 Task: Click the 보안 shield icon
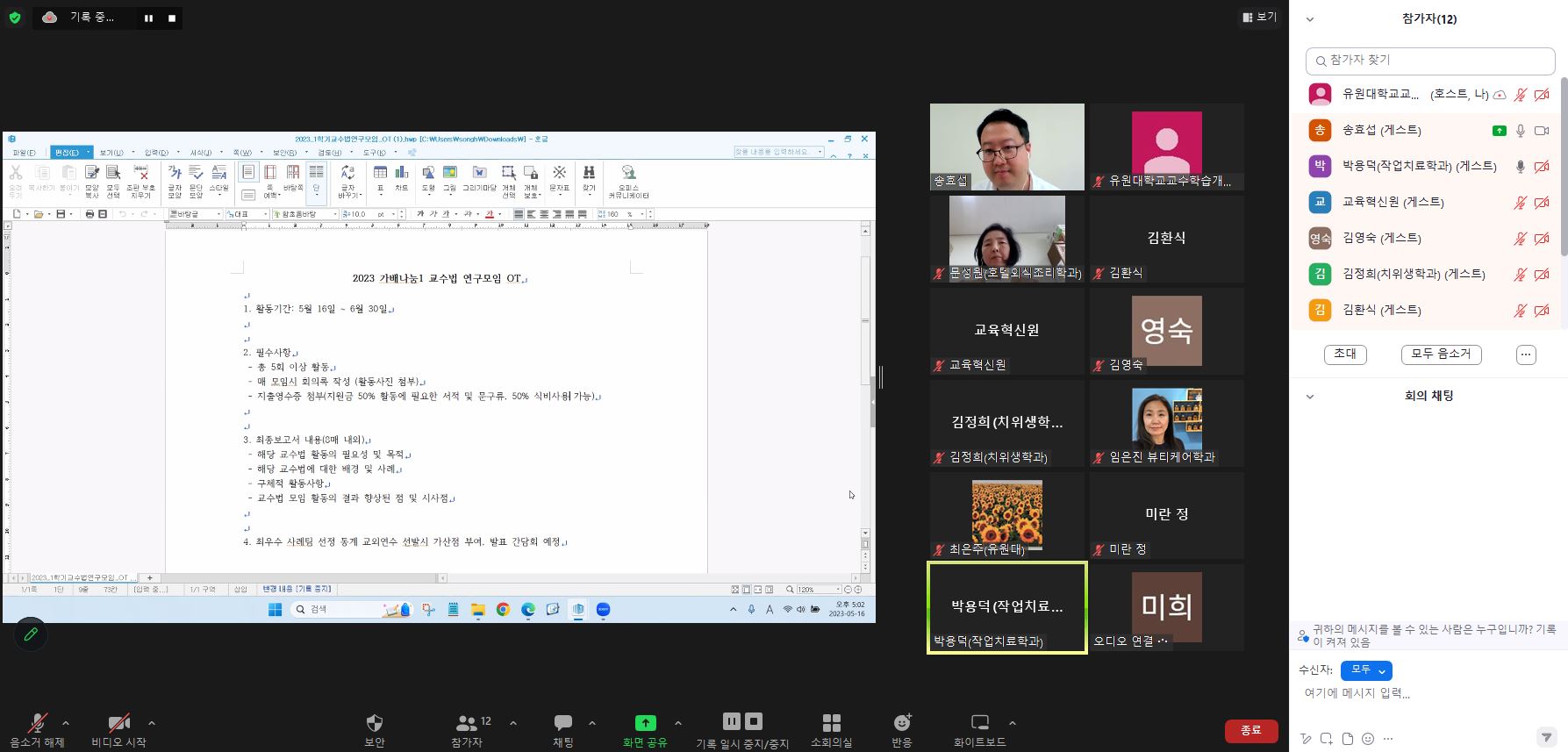tap(375, 723)
